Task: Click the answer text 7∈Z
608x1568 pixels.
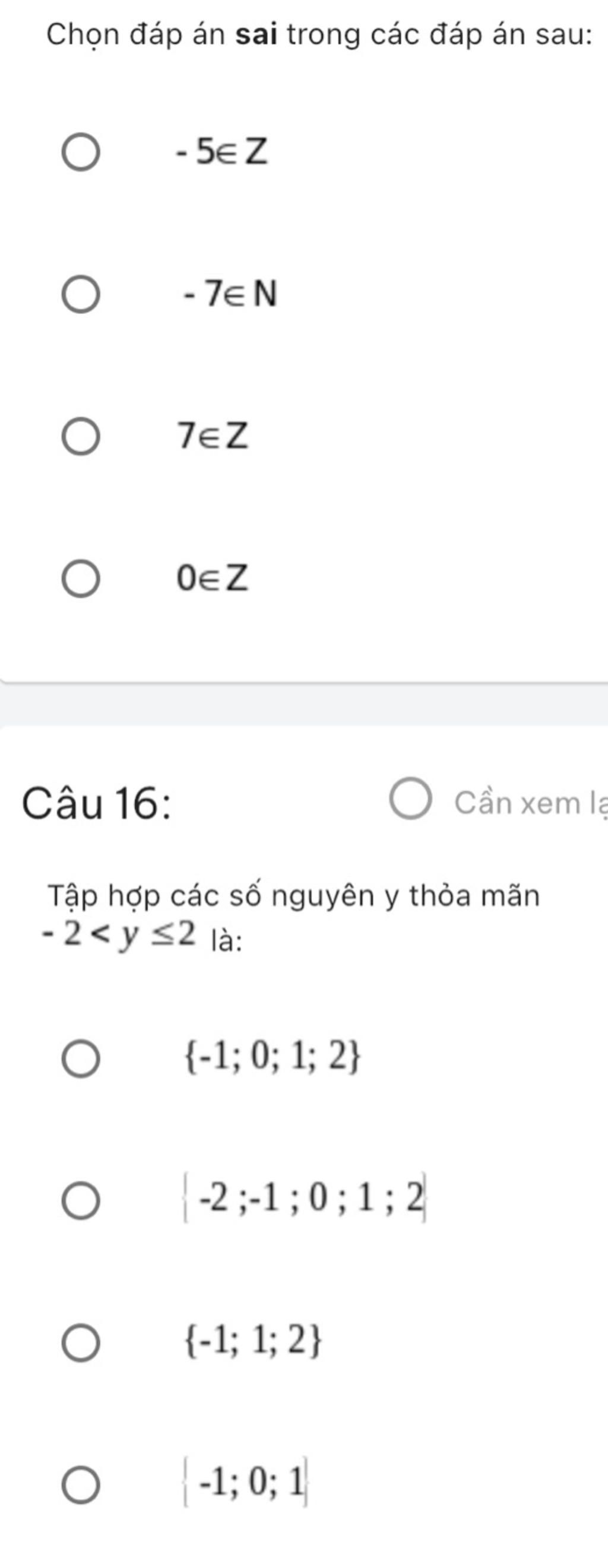Action: [213, 437]
